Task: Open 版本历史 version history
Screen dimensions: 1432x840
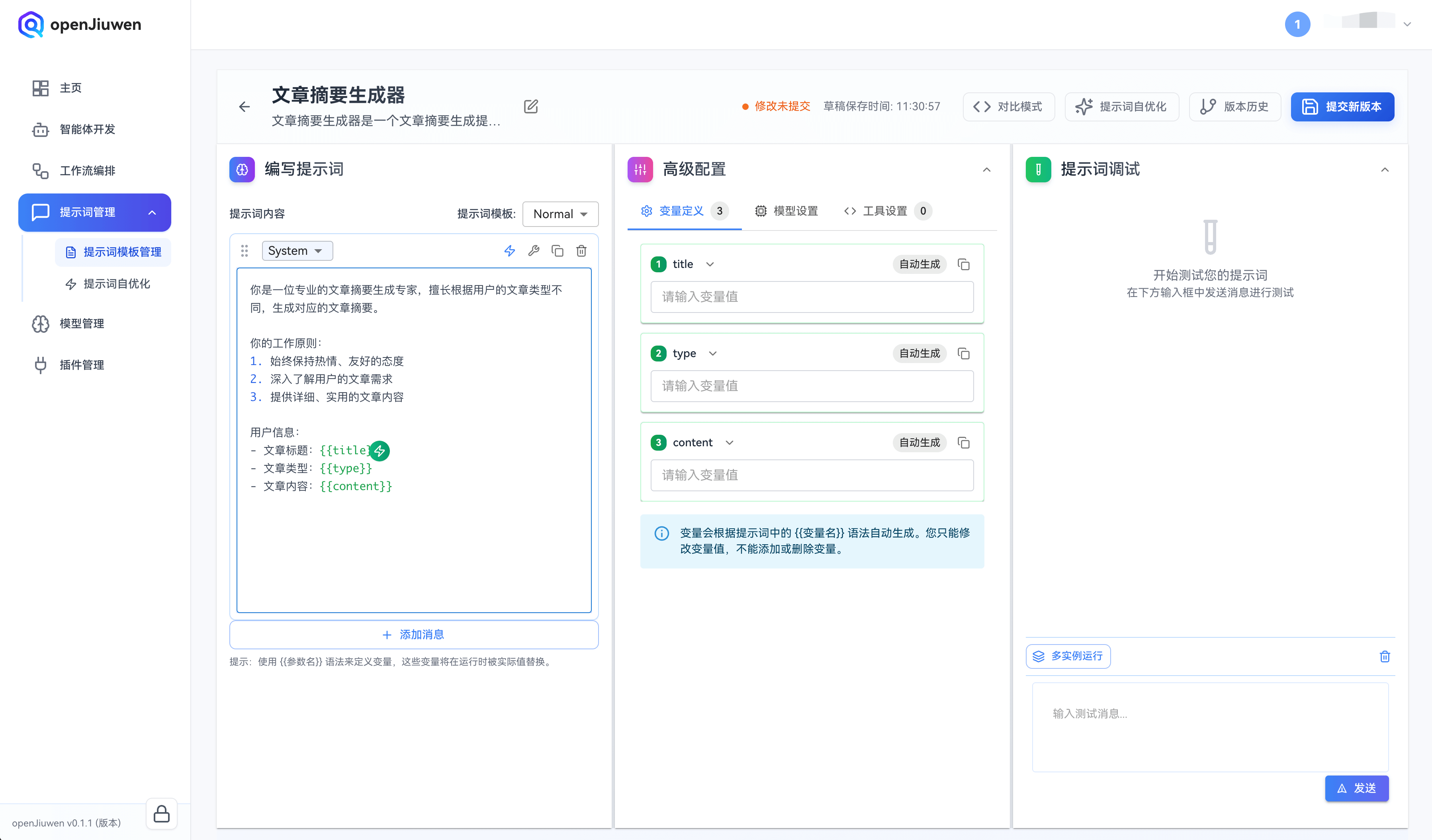Action: pos(1234,107)
